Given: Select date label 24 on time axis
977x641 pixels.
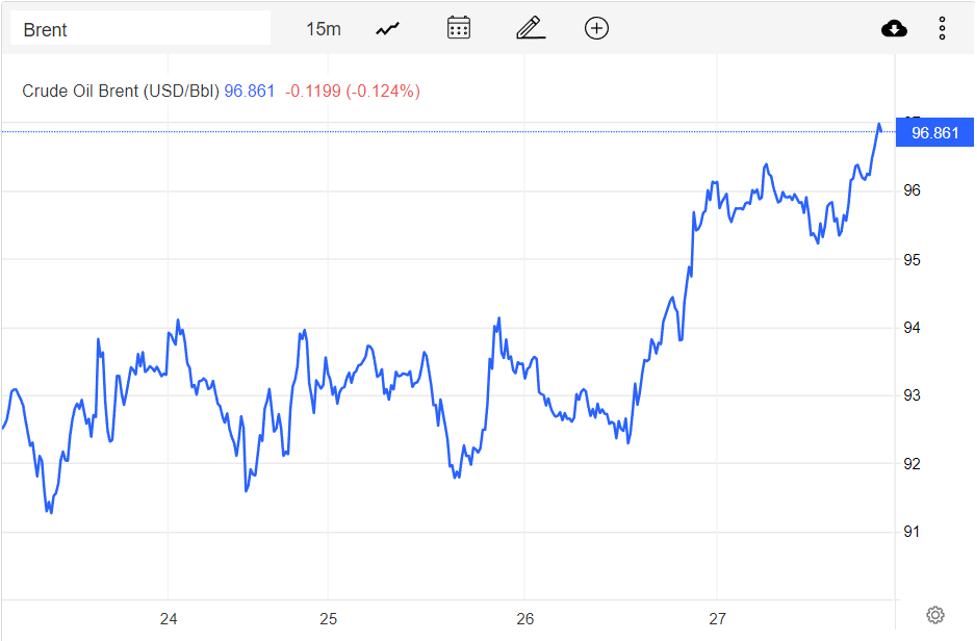Looking at the screenshot, I should tap(169, 619).
